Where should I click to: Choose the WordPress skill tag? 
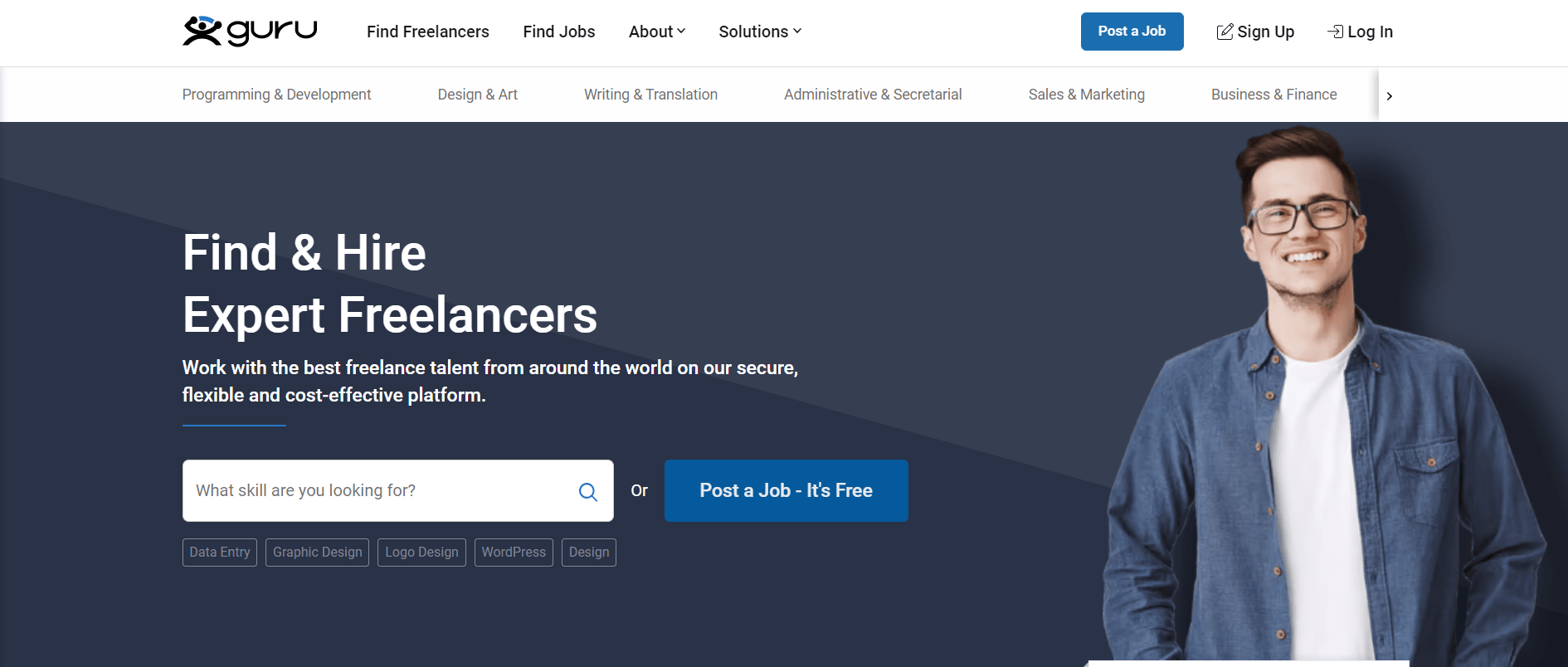coord(514,553)
